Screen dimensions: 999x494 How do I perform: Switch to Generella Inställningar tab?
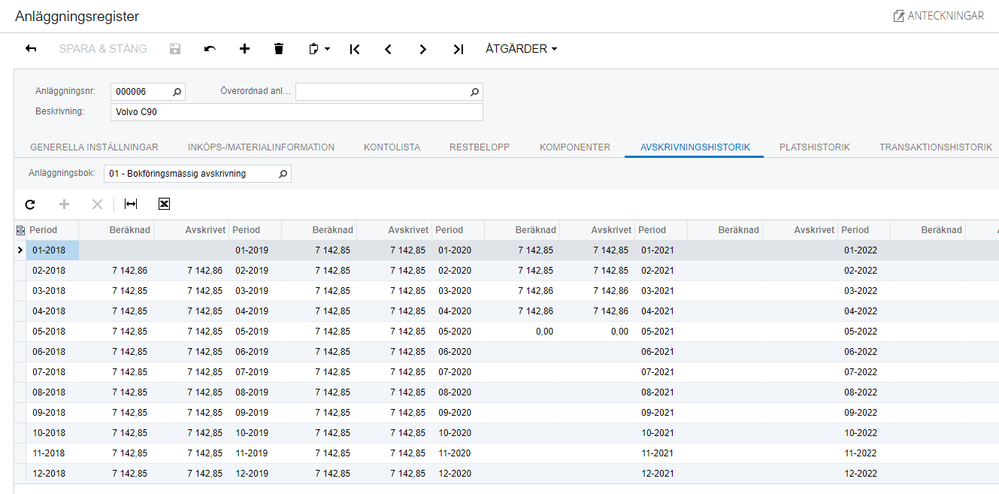pos(94,147)
